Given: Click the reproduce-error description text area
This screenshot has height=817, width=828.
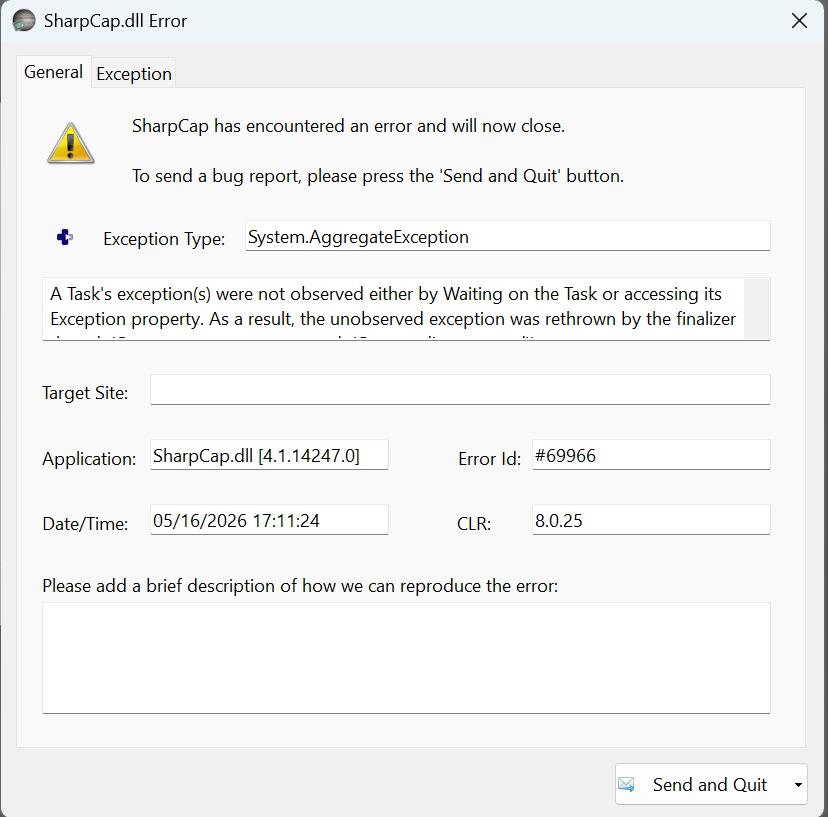Looking at the screenshot, I should pyautogui.click(x=406, y=658).
